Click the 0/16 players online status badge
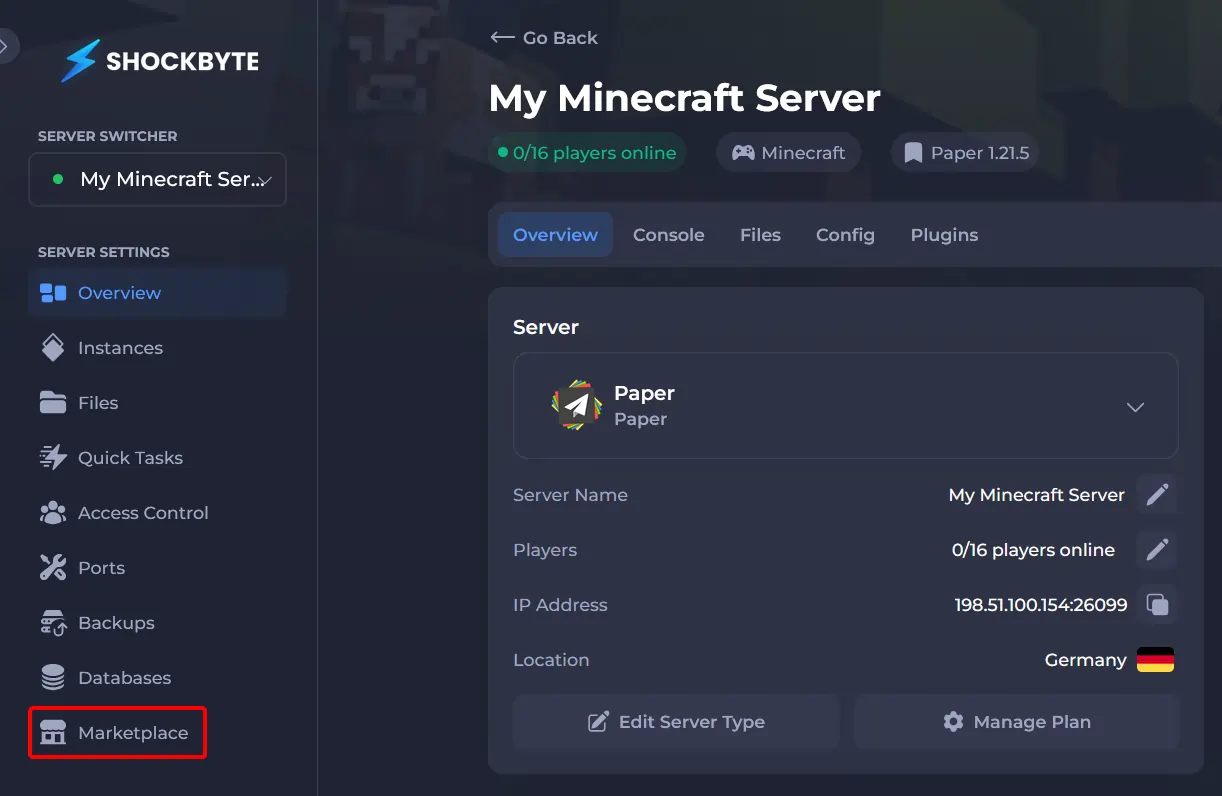 point(587,153)
